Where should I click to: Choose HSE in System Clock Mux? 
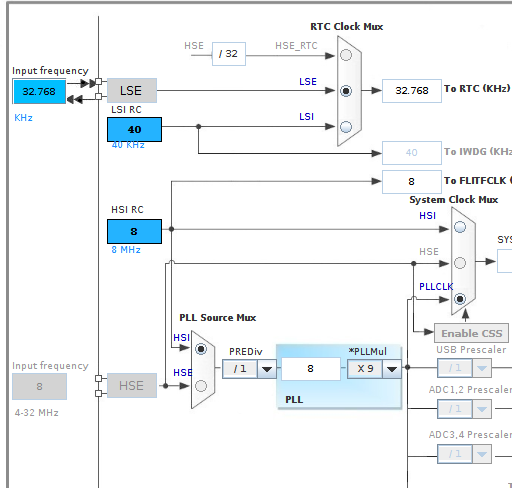[x=460, y=263]
